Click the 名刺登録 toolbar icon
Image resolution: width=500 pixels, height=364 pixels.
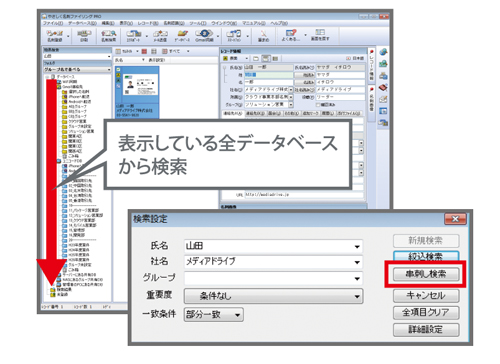coord(55,36)
